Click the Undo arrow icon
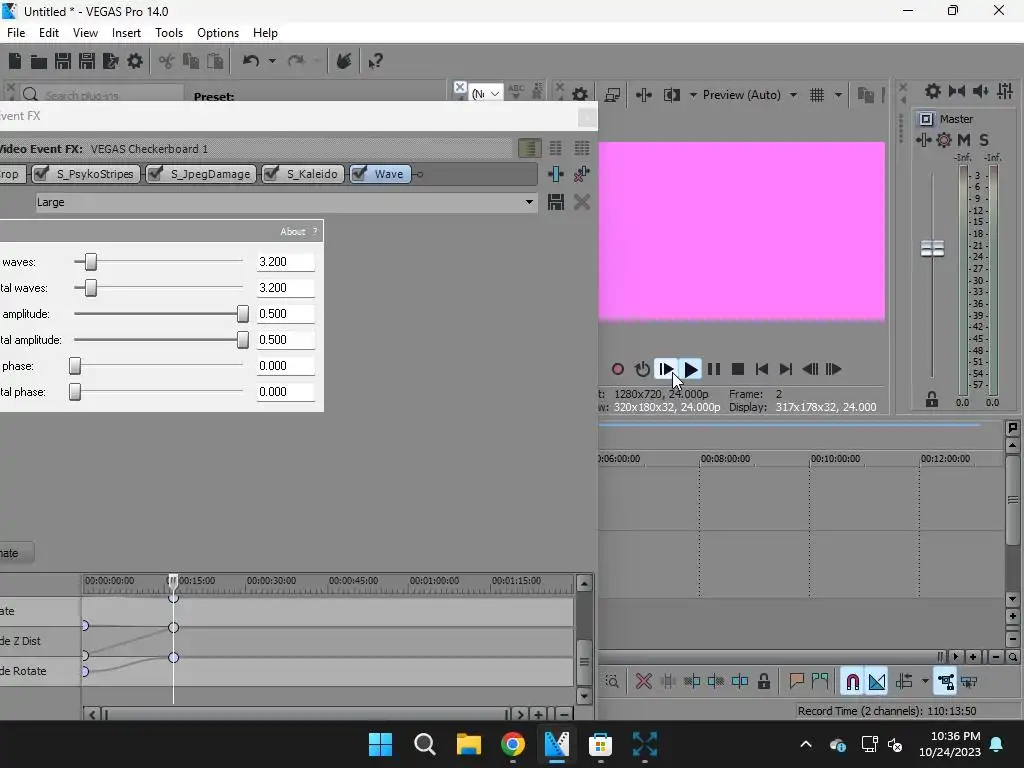The image size is (1024, 768). tap(251, 61)
